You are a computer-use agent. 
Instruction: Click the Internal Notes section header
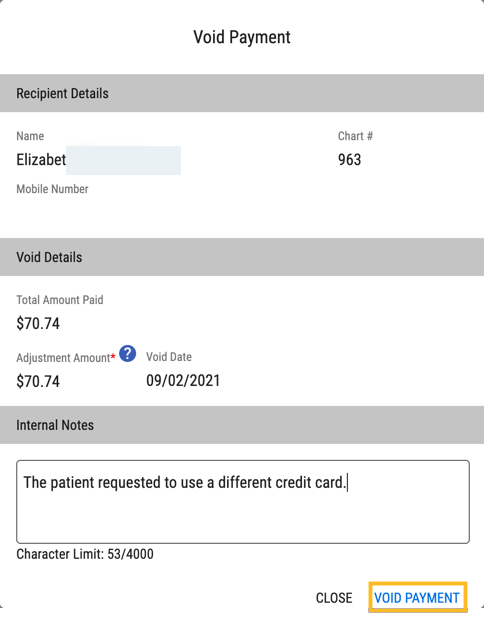coord(242,425)
